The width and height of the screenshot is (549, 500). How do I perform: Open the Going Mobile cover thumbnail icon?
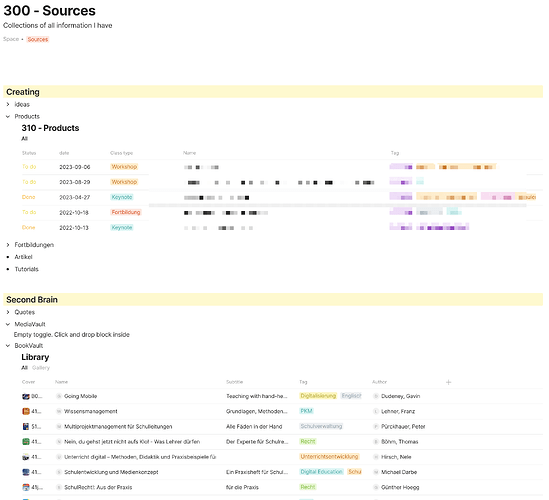[26, 396]
